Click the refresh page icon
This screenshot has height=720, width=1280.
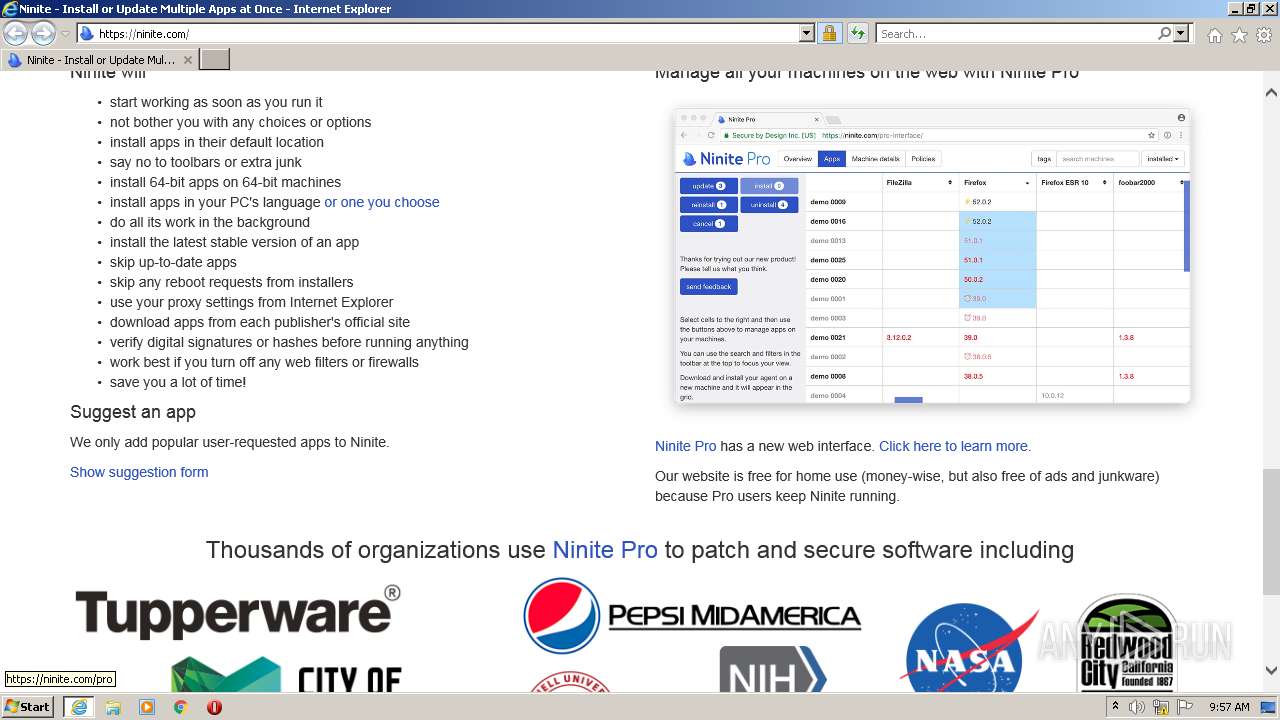(x=857, y=34)
